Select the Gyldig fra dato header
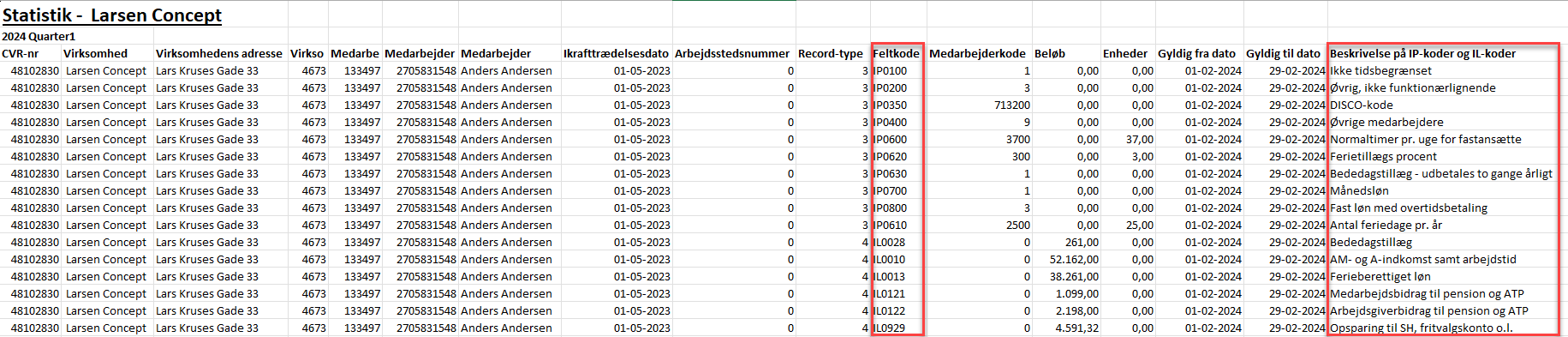Image resolution: width=1568 pixels, height=337 pixels. [x=1197, y=53]
